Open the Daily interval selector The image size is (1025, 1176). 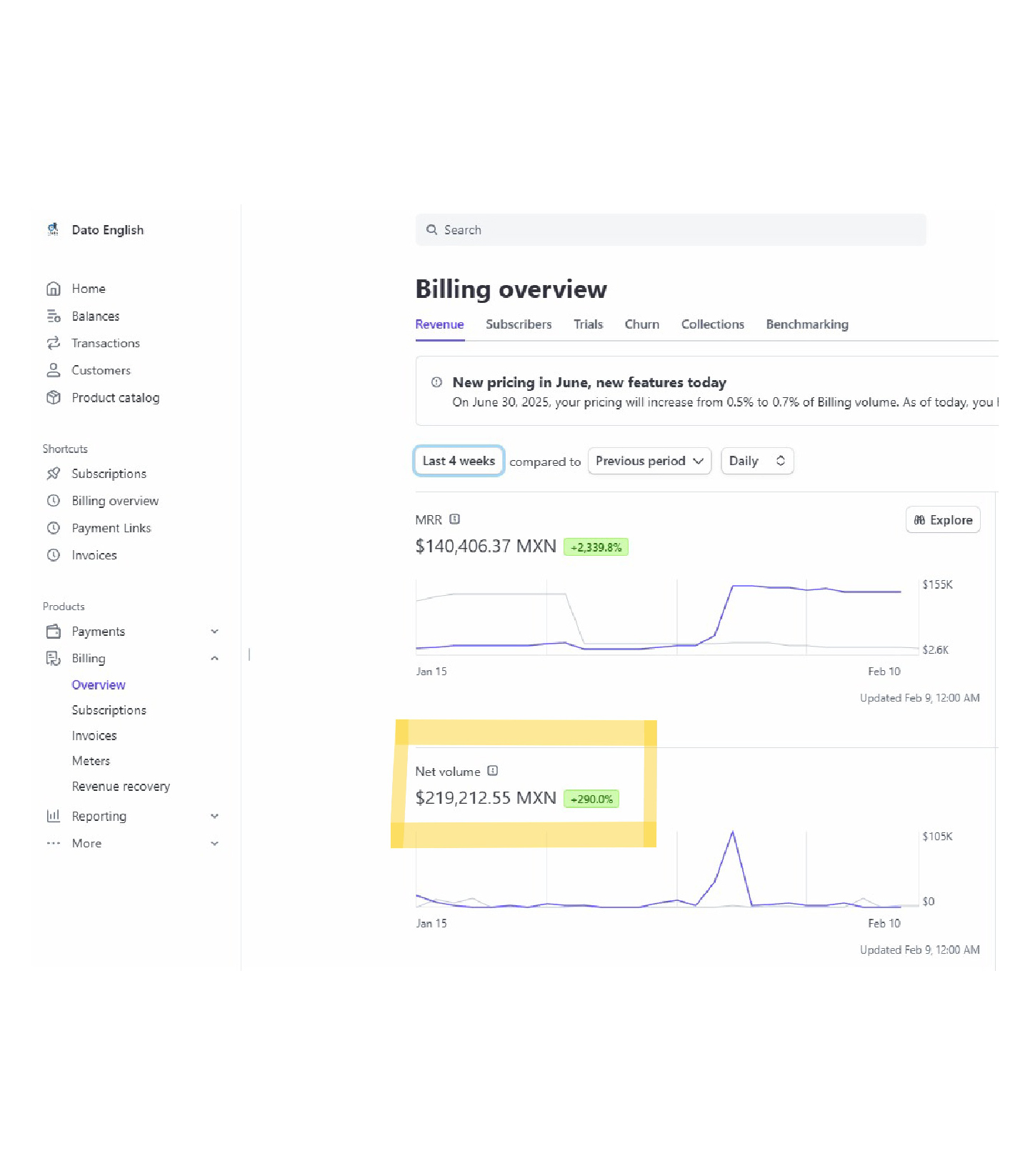click(757, 461)
